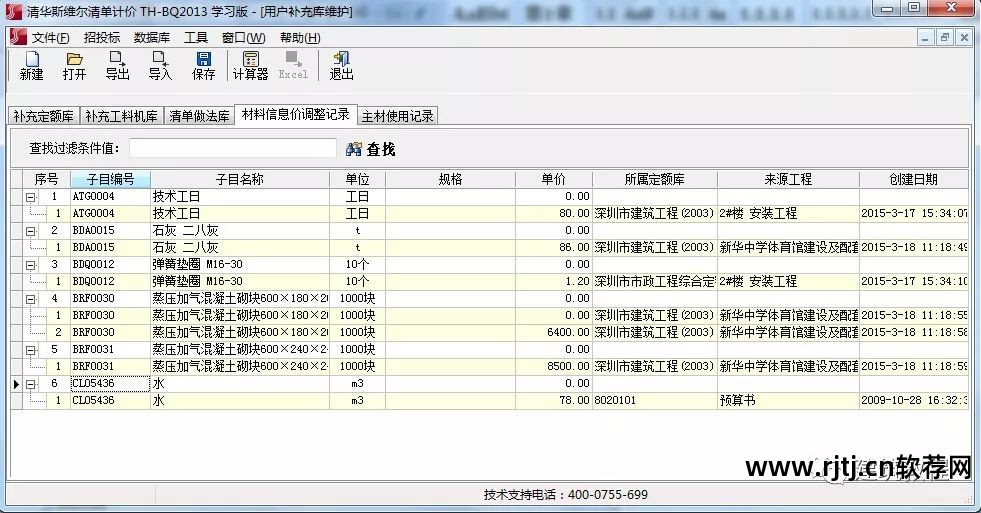Close the inner 用户补充库维护 window

964,38
